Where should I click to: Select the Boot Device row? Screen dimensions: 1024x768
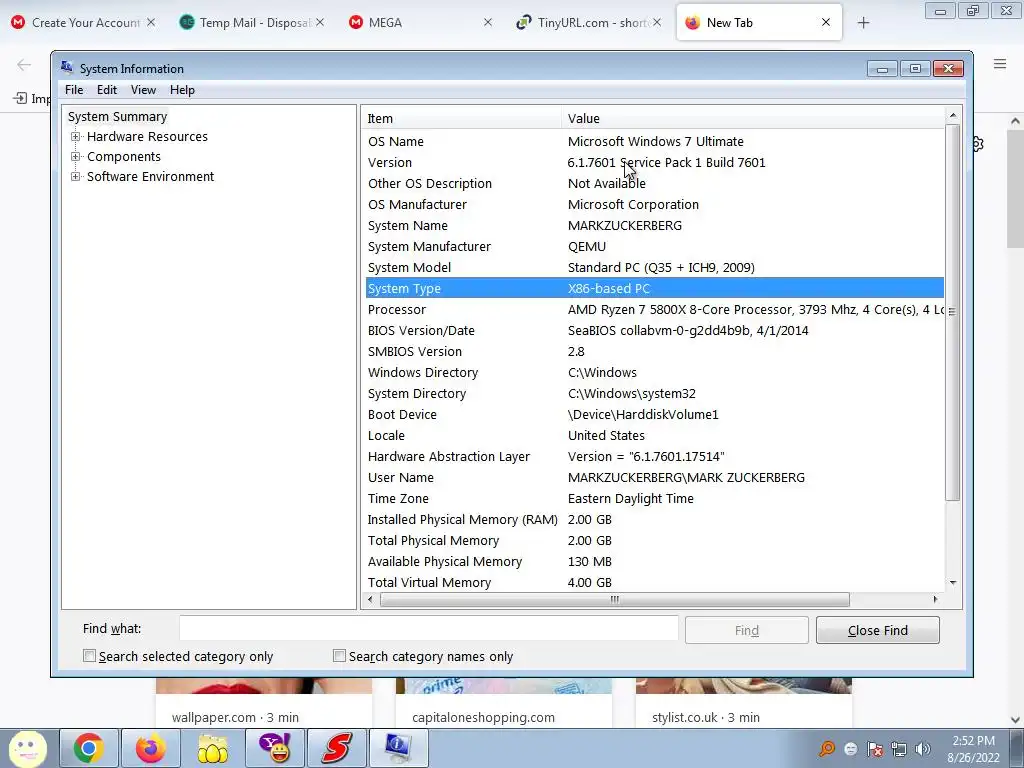point(654,415)
